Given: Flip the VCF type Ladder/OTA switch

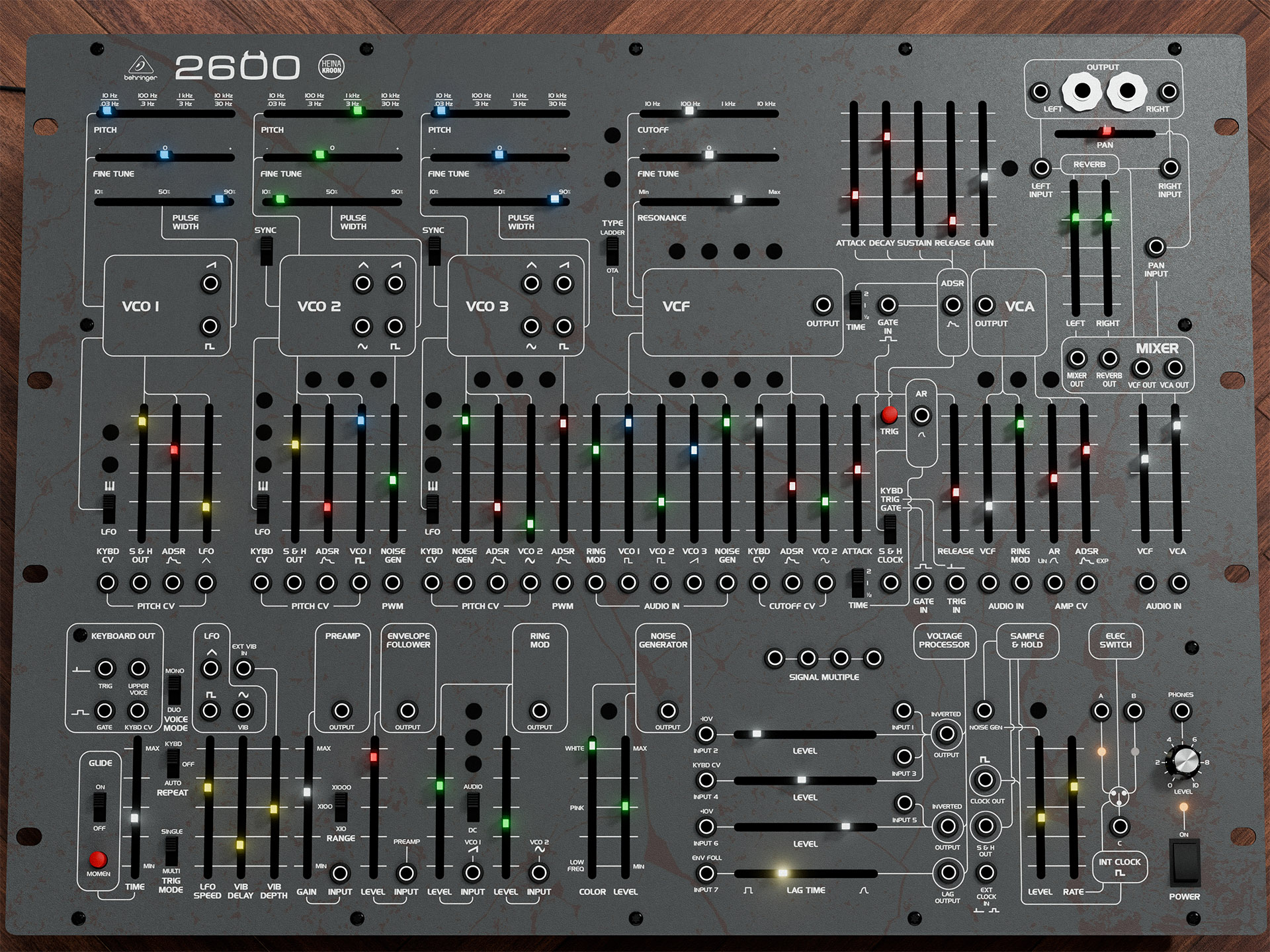Looking at the screenshot, I should 613,251.
